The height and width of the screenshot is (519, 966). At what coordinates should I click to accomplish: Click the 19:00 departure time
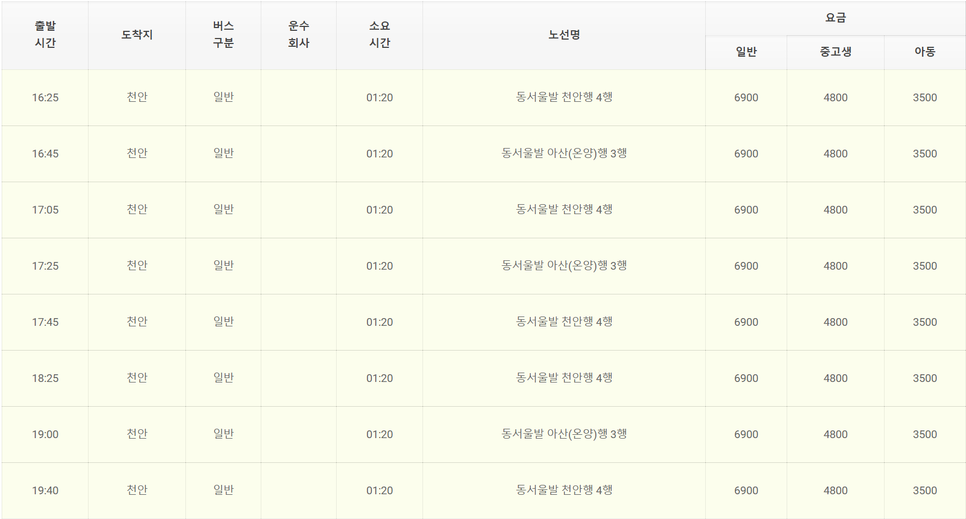point(45,434)
